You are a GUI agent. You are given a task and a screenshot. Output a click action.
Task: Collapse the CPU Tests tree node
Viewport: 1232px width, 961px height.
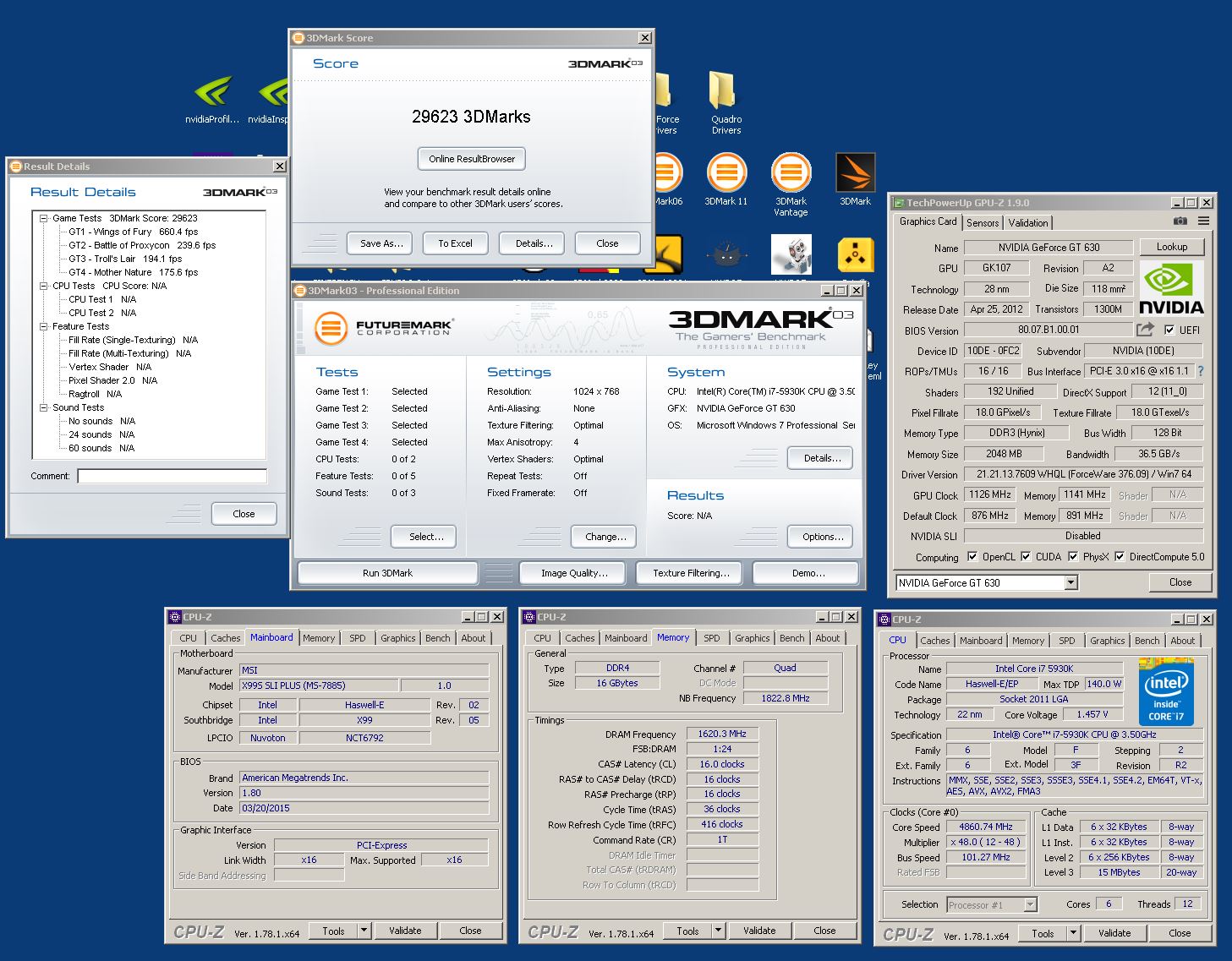point(43,286)
